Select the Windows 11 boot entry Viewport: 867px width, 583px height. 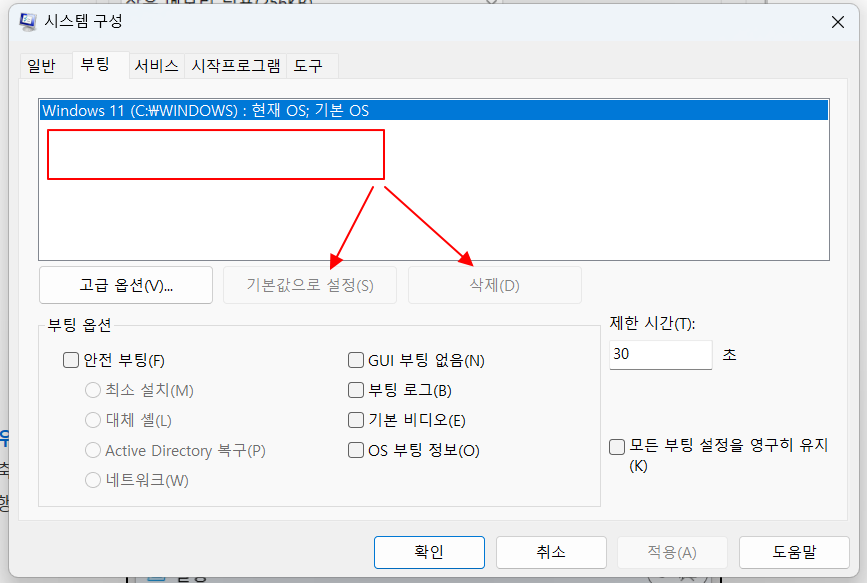434,110
